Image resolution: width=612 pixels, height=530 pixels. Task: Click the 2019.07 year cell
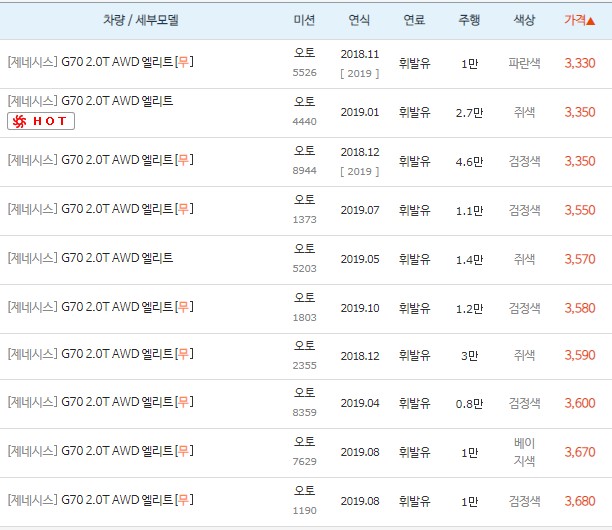[x=359, y=210]
